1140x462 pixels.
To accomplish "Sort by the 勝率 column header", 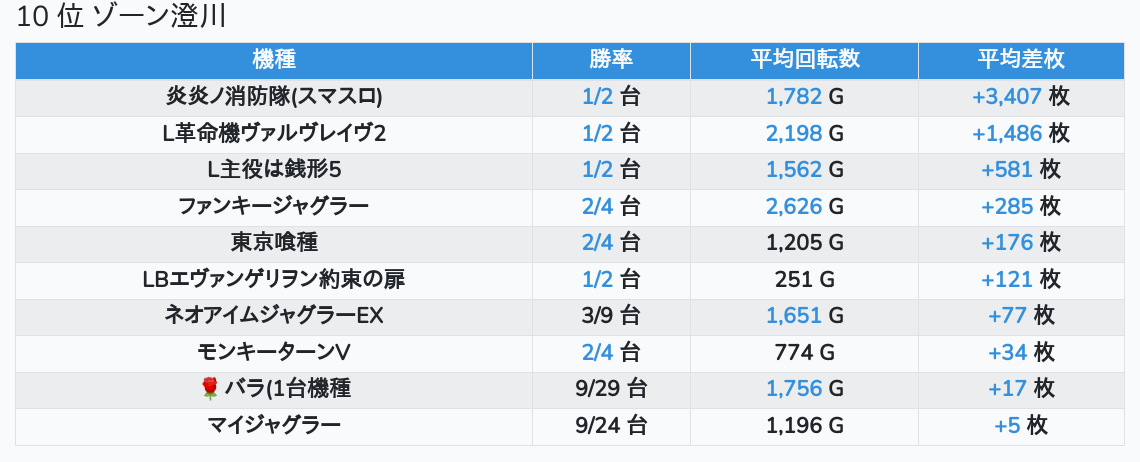I will [x=611, y=60].
